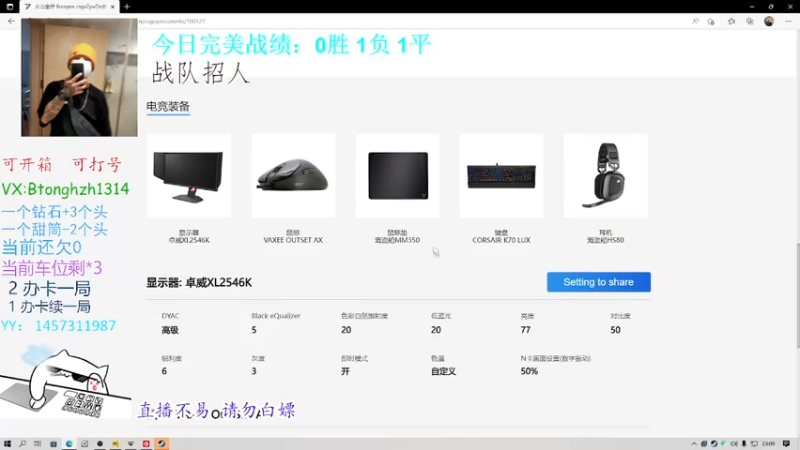Open the Edge profile avatar

click(769, 21)
